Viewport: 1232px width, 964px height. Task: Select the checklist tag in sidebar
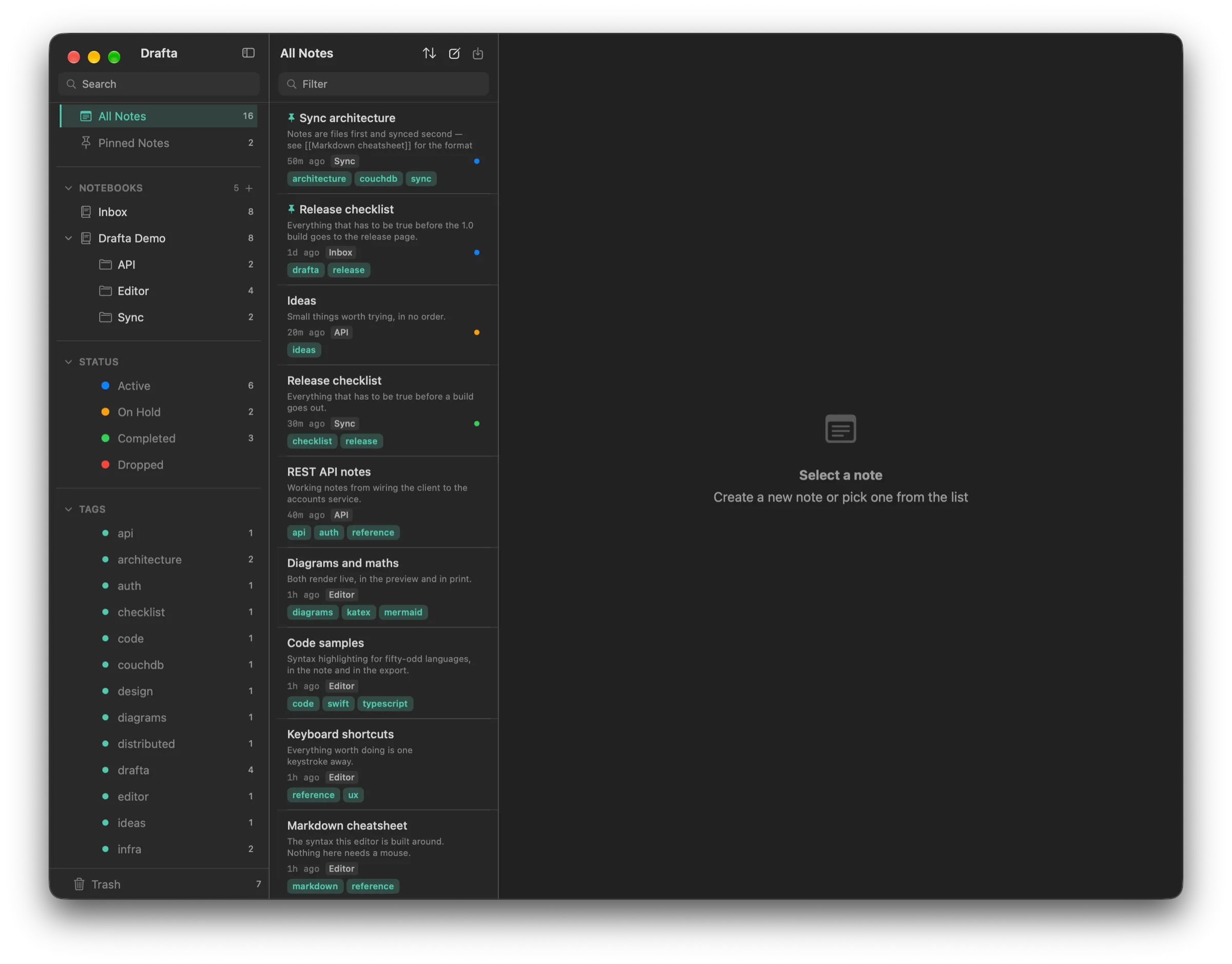pos(159,612)
